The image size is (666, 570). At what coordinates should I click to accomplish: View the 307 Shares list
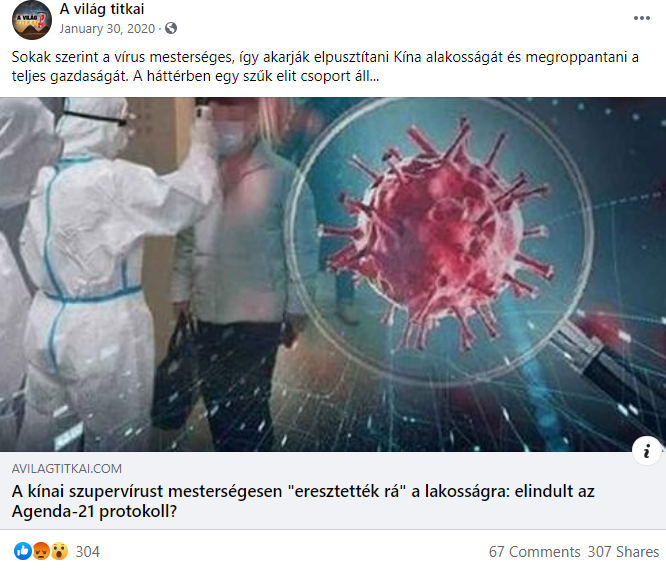point(623,552)
